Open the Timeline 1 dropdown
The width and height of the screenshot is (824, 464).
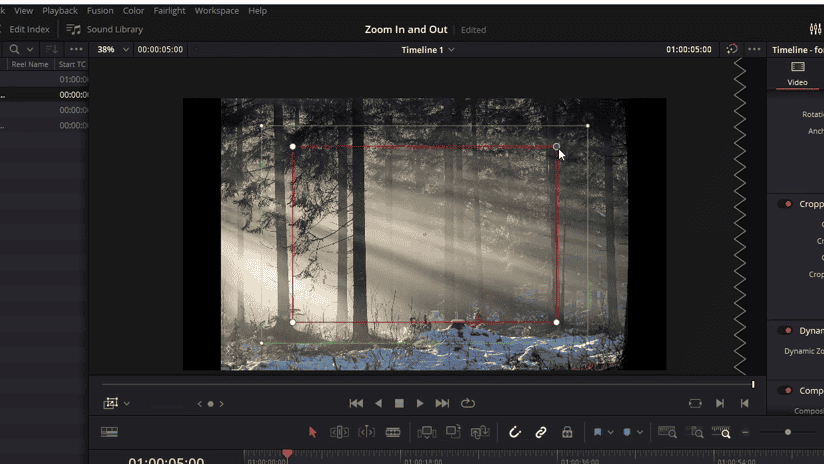(x=428, y=50)
